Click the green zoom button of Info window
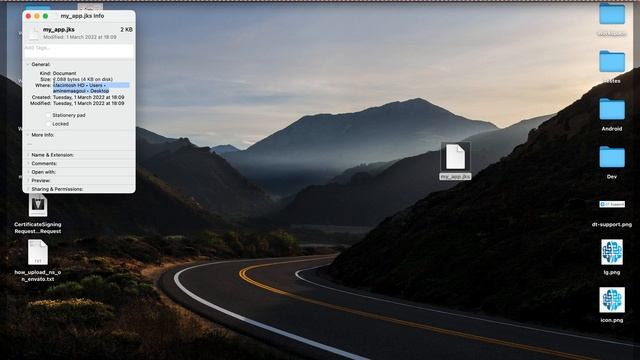Screen dimensions: 640x360 [x=45, y=16]
